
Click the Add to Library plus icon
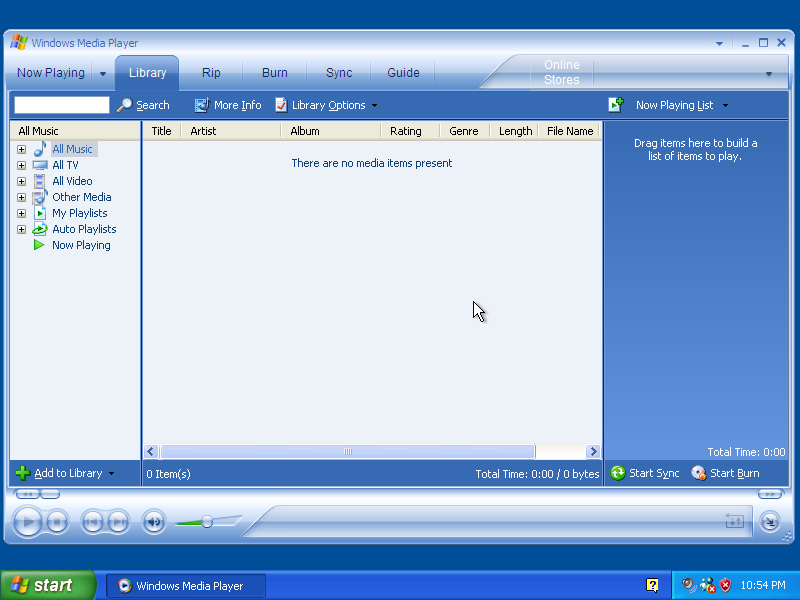coord(22,473)
